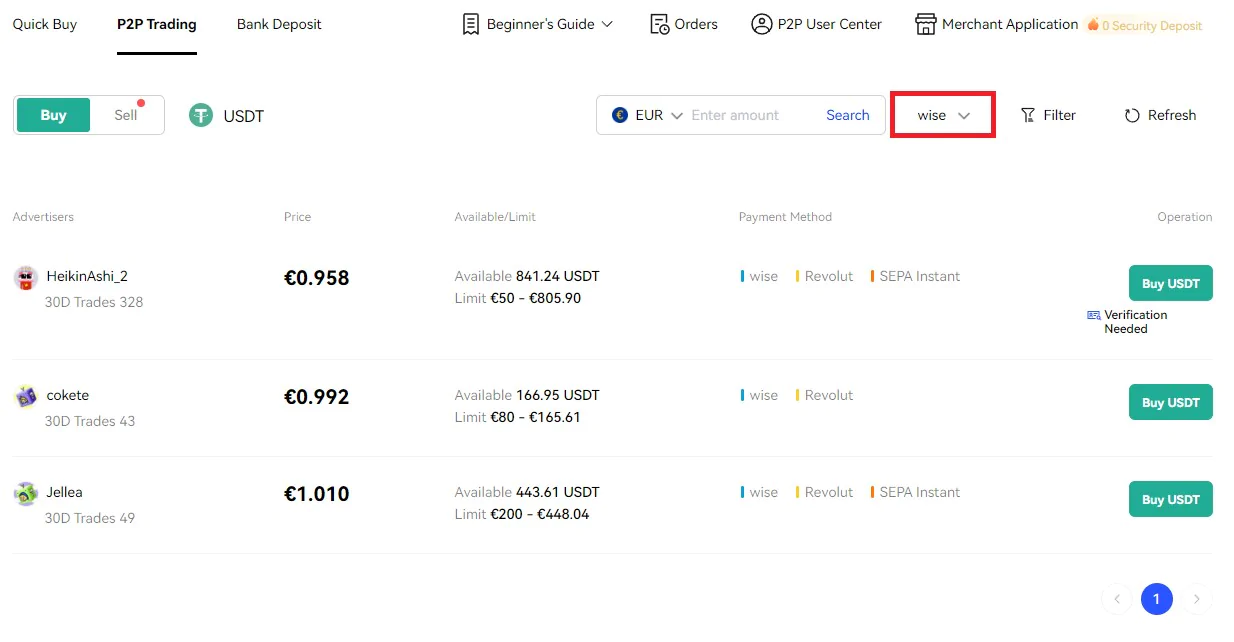Click Available 841.24 USDT text
1234x642 pixels.
tap(527, 276)
